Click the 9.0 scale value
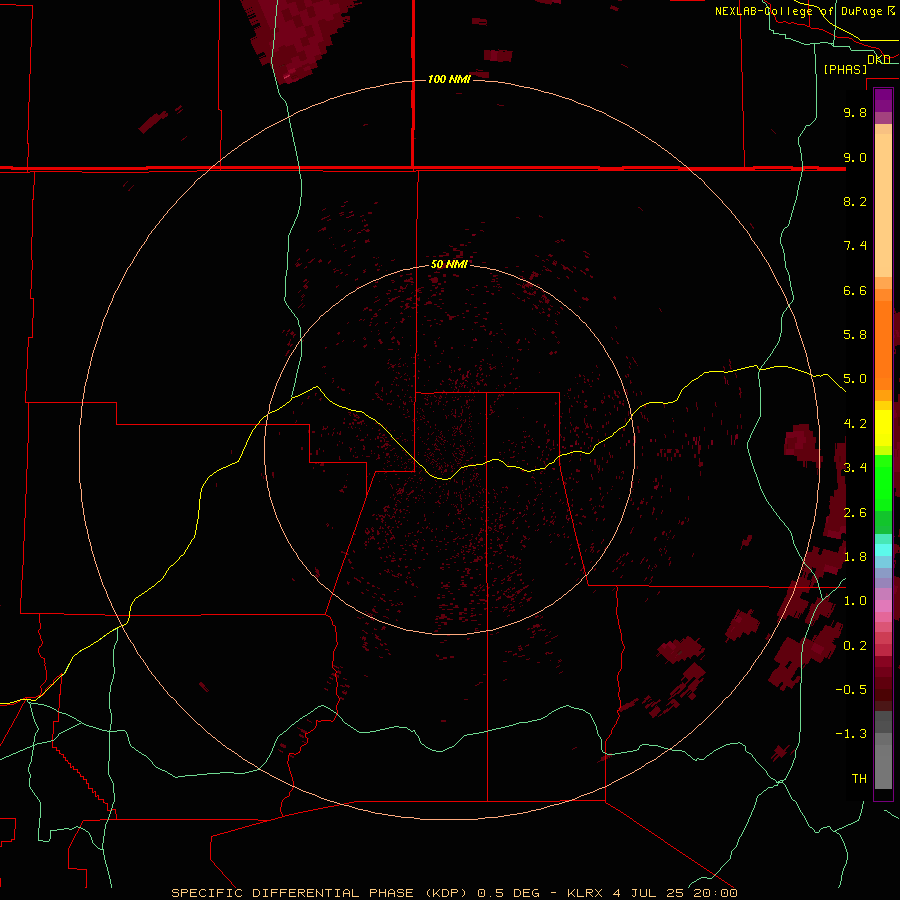Screen dimensions: 900x900 click(x=855, y=157)
